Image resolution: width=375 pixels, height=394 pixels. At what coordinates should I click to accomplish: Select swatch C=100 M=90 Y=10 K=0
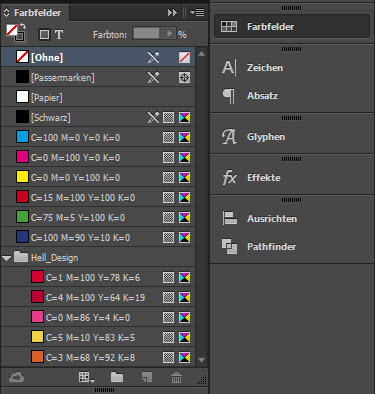[98, 237]
